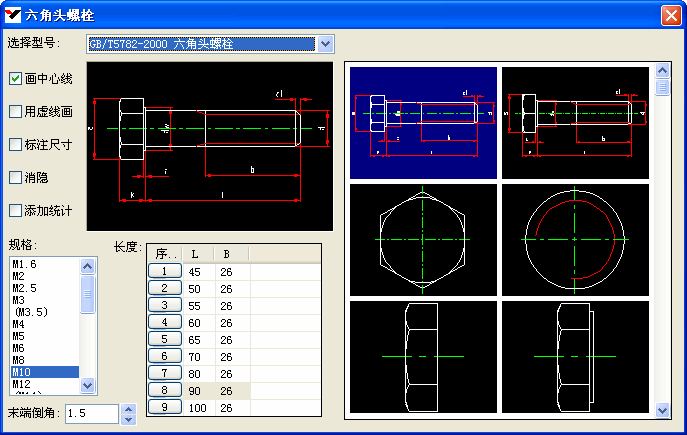Click row button 5 in length table
687x435 pixels.
(x=164, y=339)
